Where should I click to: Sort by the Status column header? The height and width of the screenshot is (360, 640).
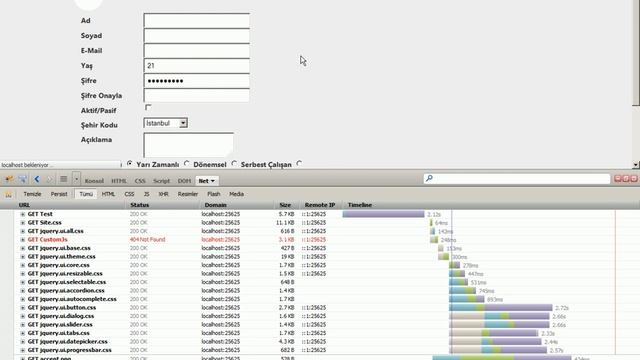click(140, 205)
